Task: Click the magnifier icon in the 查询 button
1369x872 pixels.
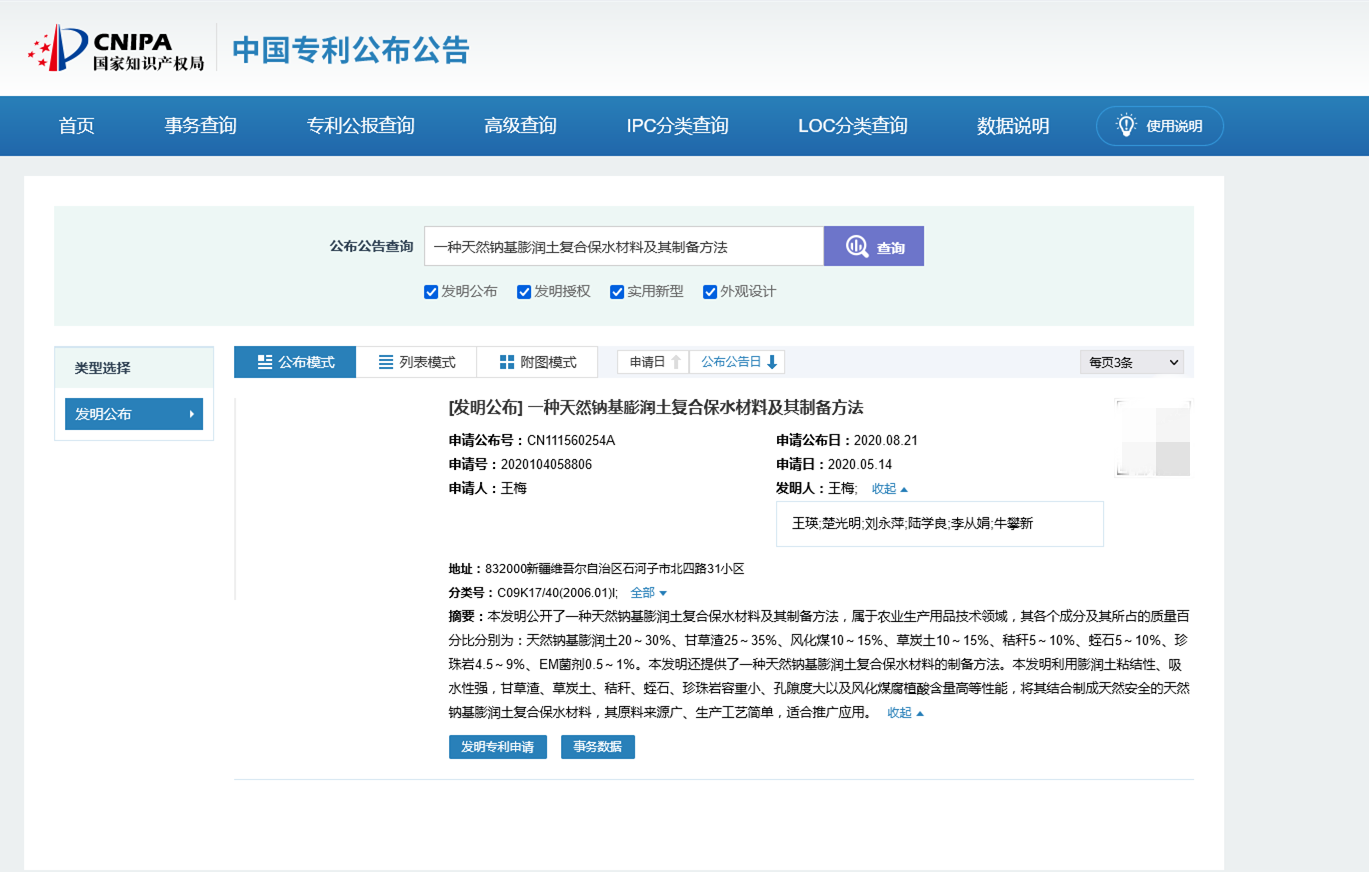Action: tap(856, 247)
